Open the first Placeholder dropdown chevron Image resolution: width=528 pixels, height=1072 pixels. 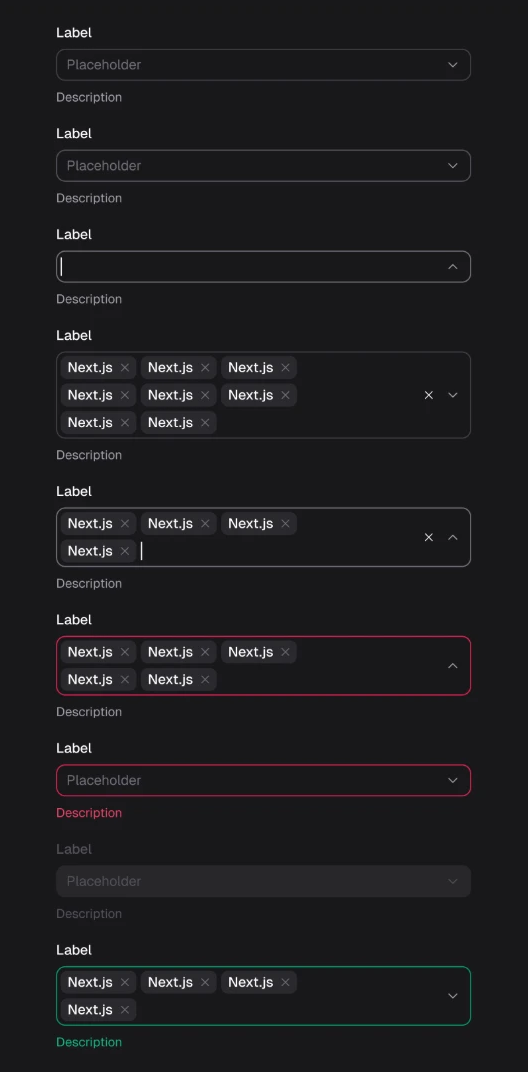tap(453, 65)
